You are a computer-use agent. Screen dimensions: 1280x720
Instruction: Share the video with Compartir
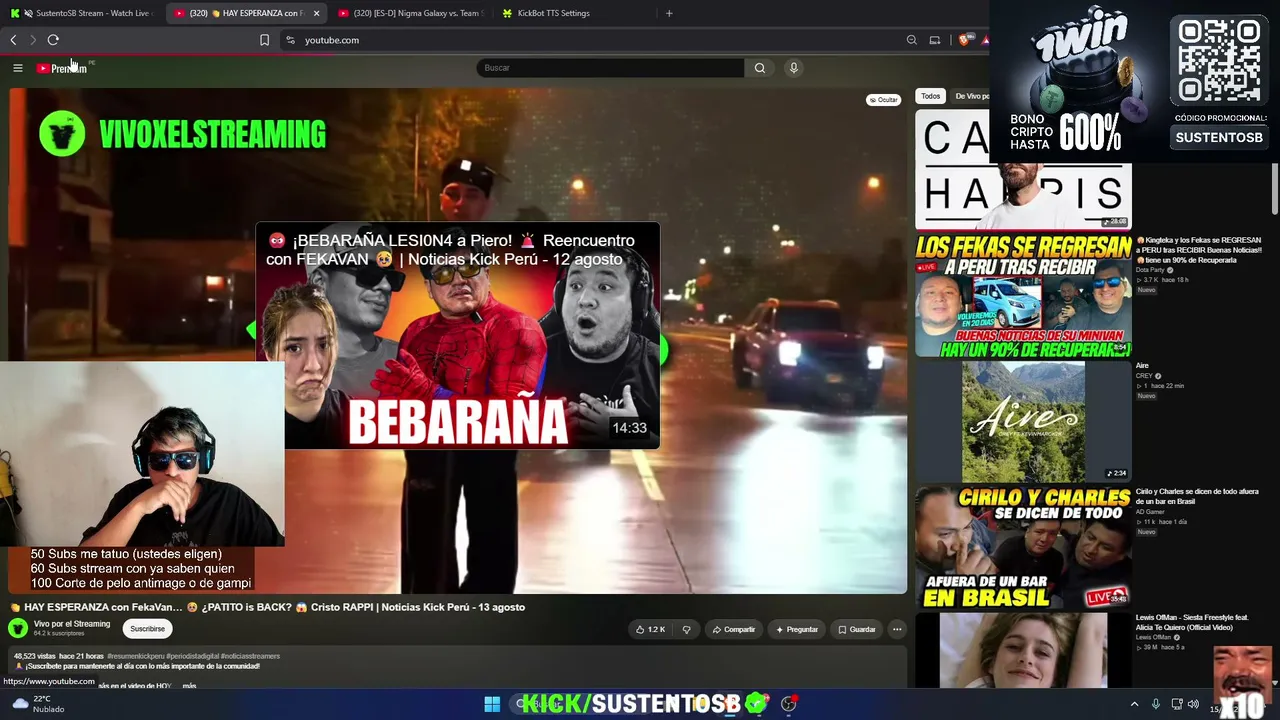click(734, 629)
